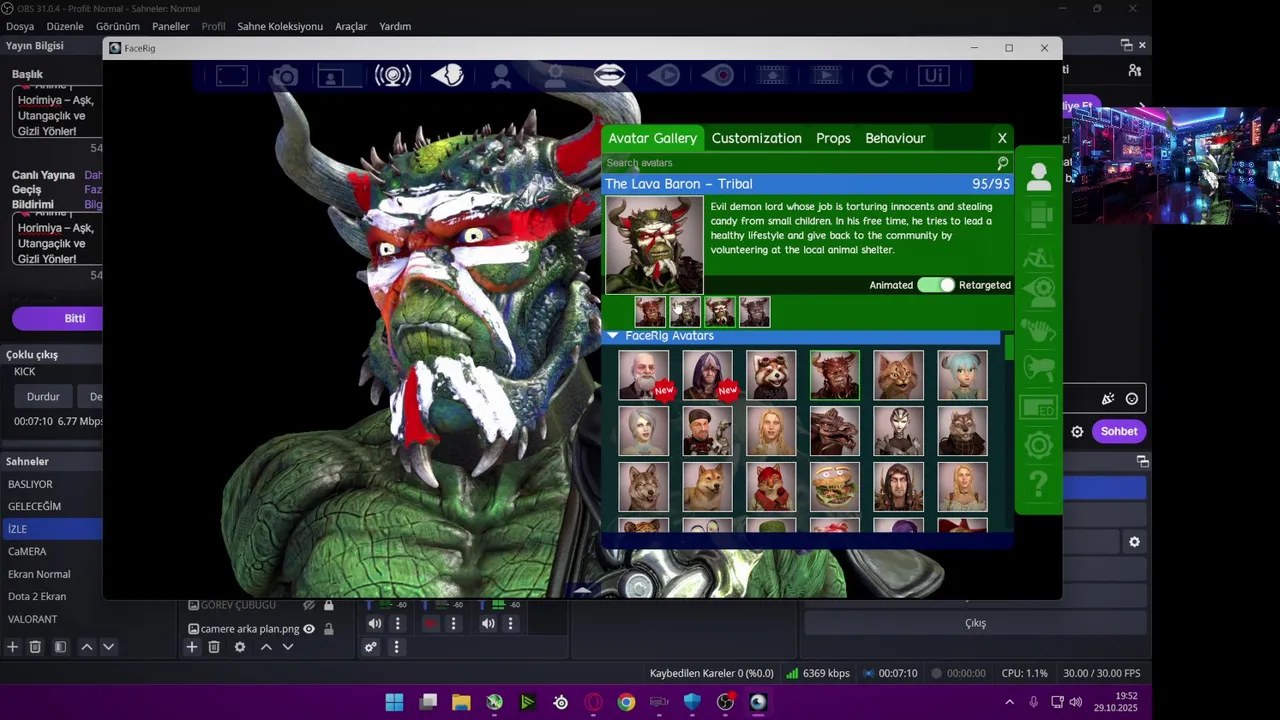
Task: Open the Araçlar menu
Action: pos(351,26)
